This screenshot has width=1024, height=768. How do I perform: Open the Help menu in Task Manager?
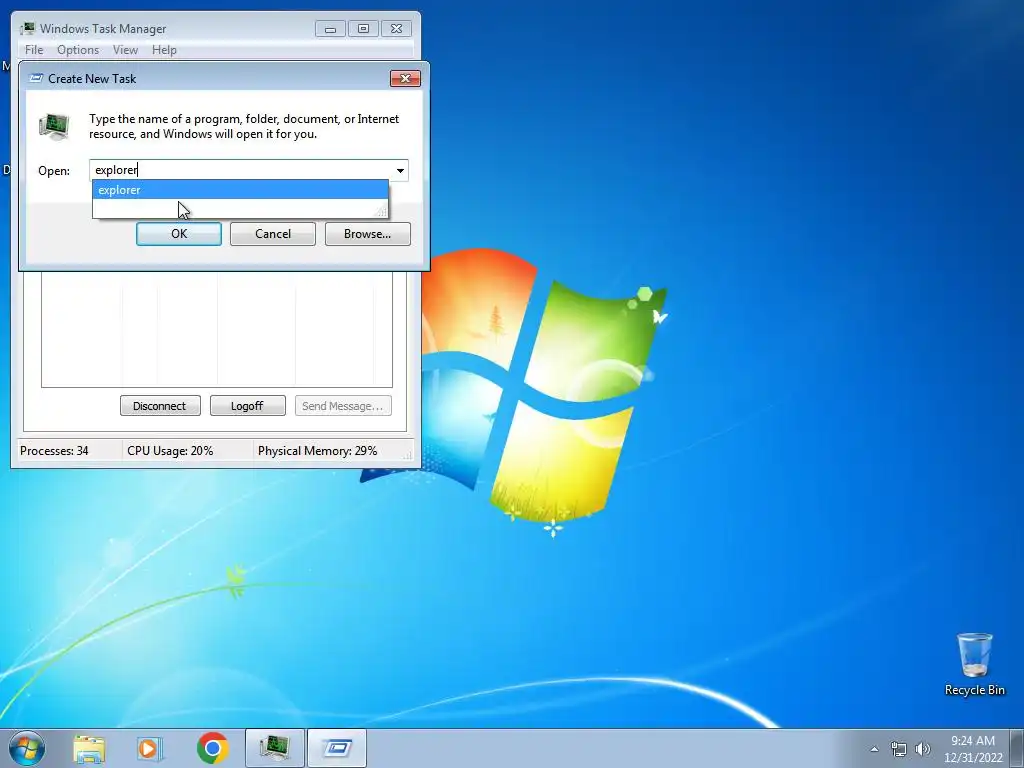[164, 50]
